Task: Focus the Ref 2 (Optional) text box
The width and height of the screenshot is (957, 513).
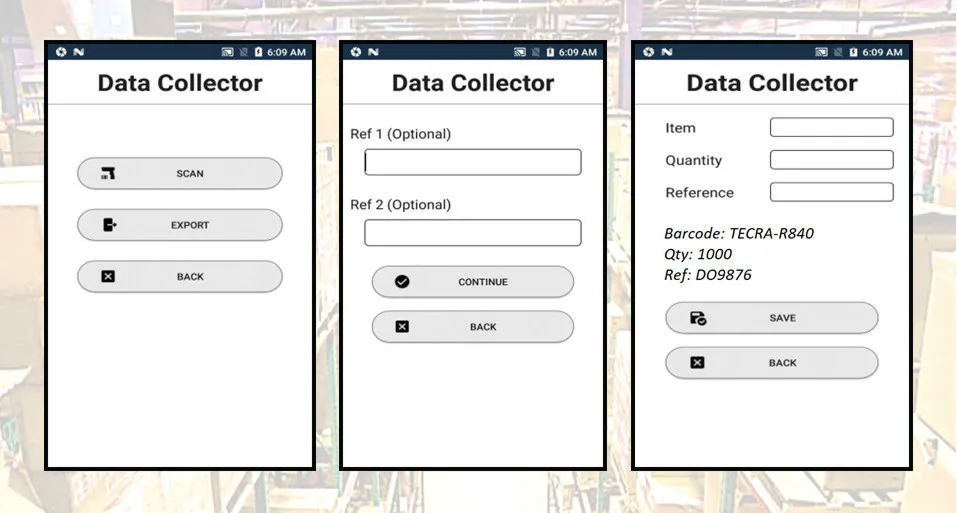Action: click(x=472, y=233)
